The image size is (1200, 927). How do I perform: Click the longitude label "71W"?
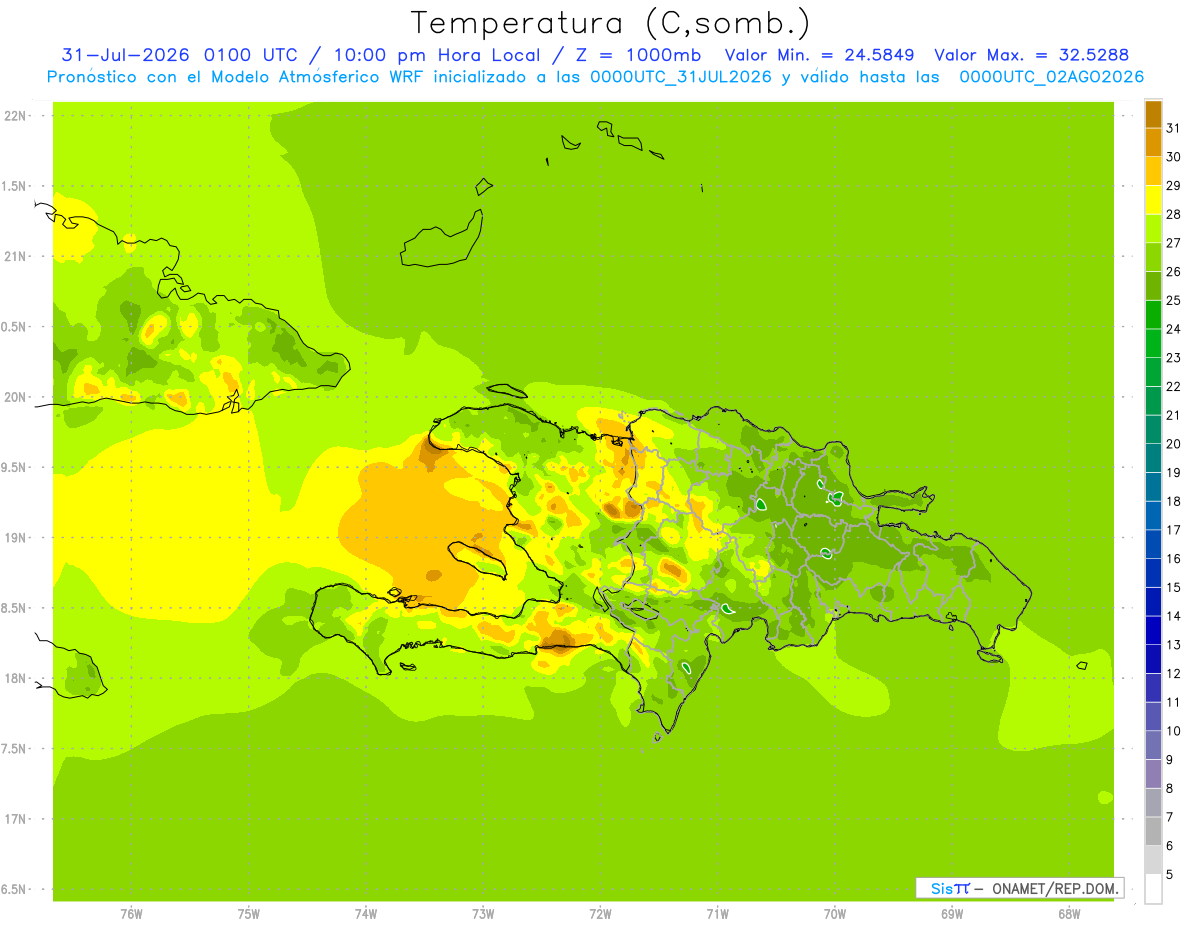(x=717, y=915)
